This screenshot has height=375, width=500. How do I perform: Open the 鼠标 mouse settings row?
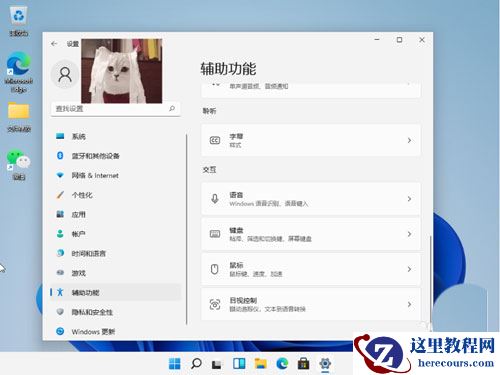pyautogui.click(x=311, y=269)
